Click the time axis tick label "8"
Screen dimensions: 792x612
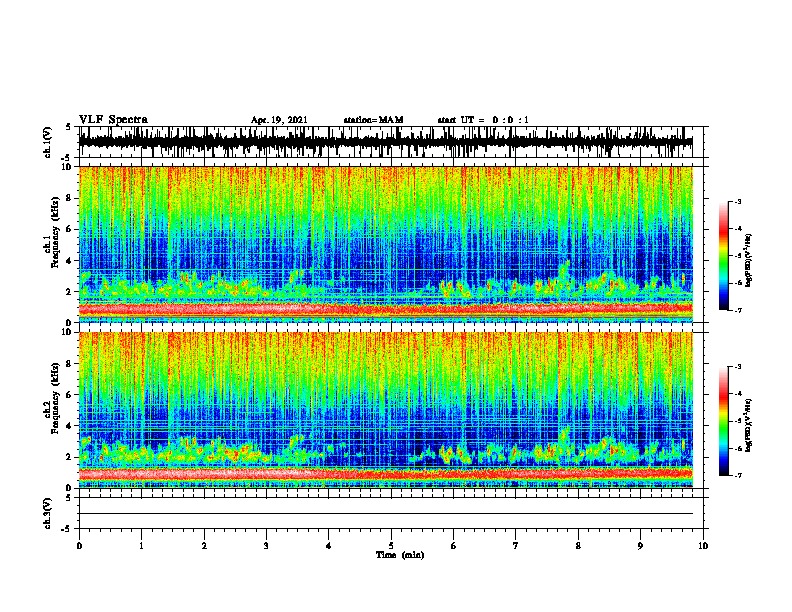pos(578,546)
